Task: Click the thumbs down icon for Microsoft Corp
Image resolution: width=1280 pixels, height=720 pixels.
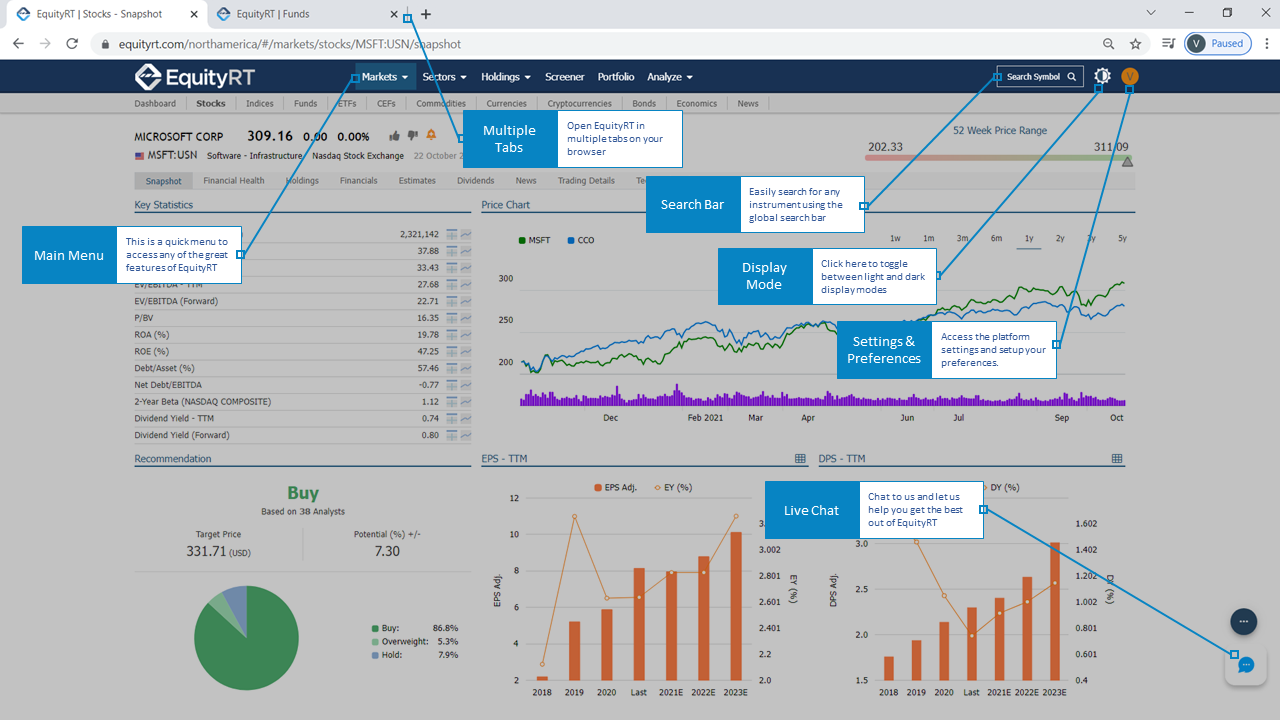Action: (413, 135)
